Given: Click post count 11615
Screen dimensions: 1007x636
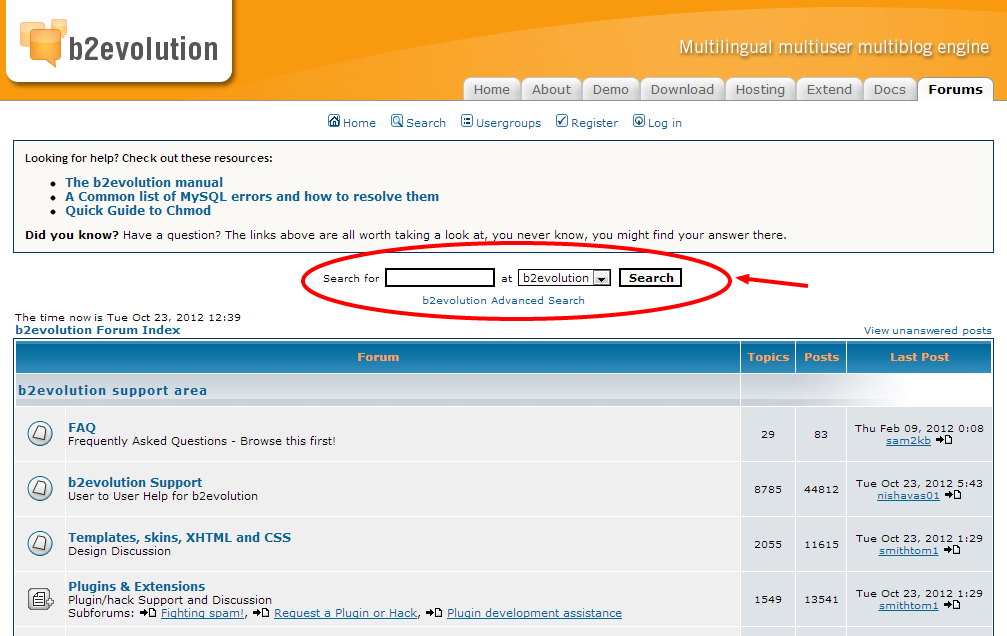Looking at the screenshot, I should click(x=821, y=545).
